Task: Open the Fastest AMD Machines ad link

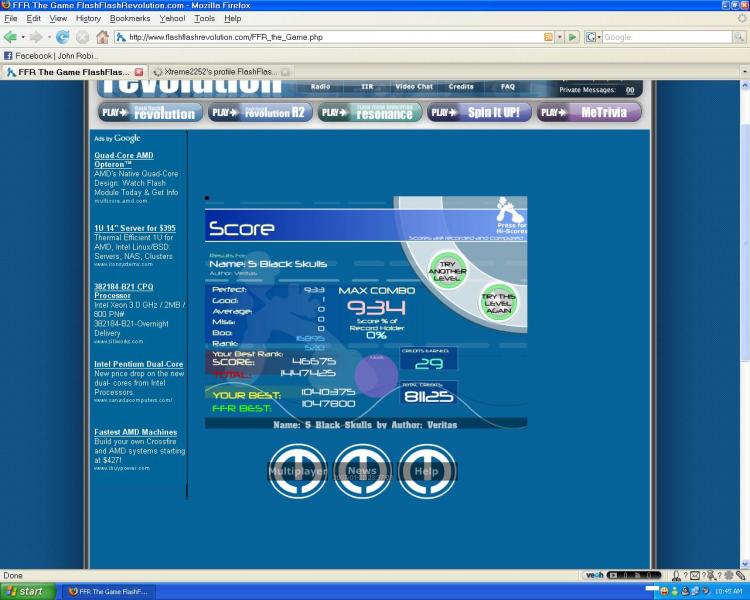Action: coord(136,432)
